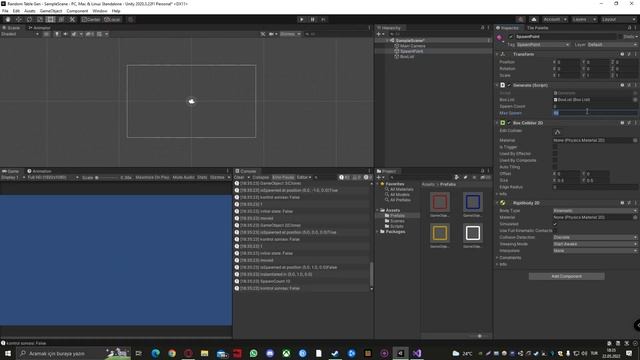
Task: Toggle Error Pause in Console
Action: point(283,177)
